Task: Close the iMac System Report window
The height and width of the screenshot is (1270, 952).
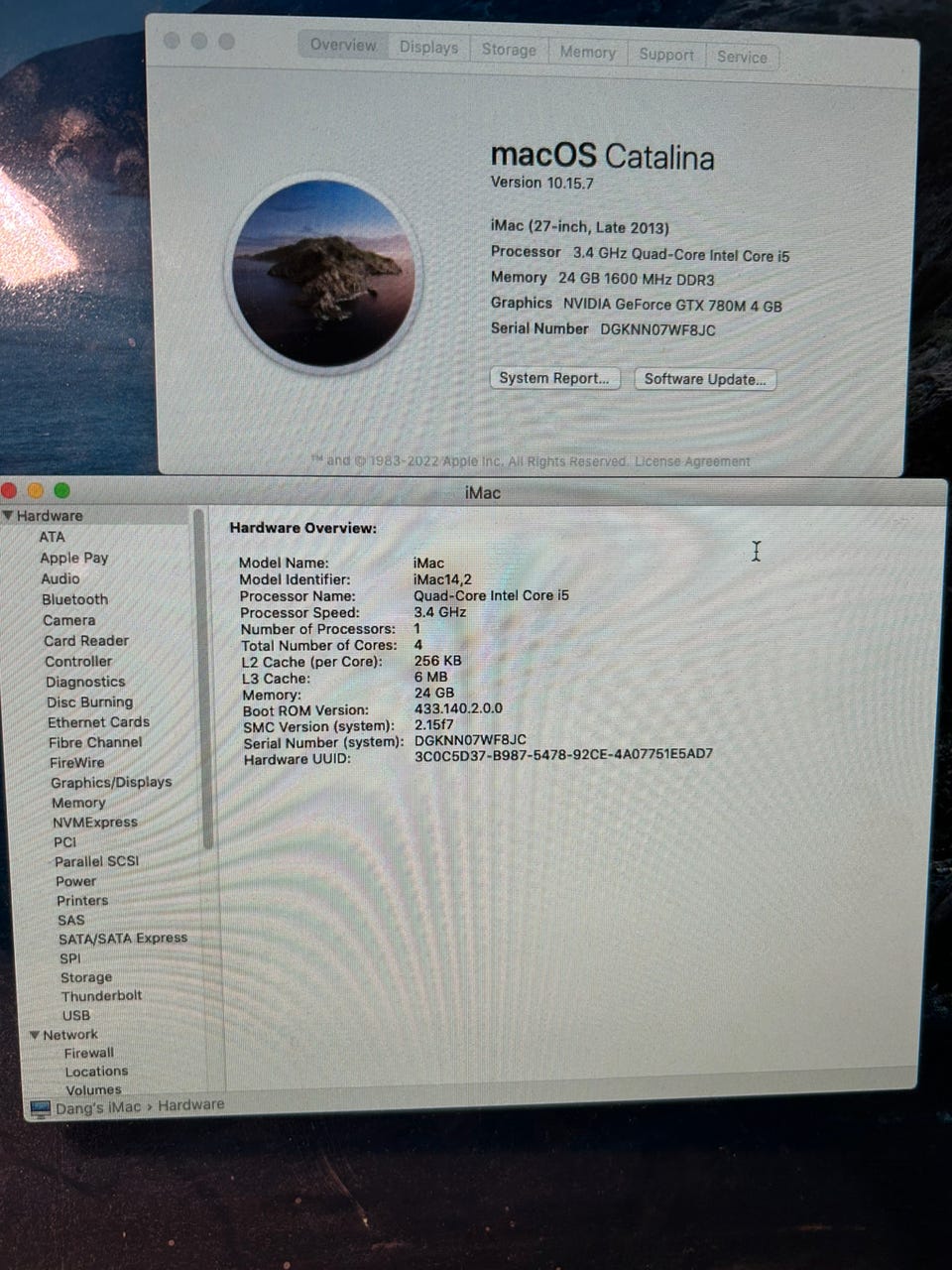Action: [9, 490]
